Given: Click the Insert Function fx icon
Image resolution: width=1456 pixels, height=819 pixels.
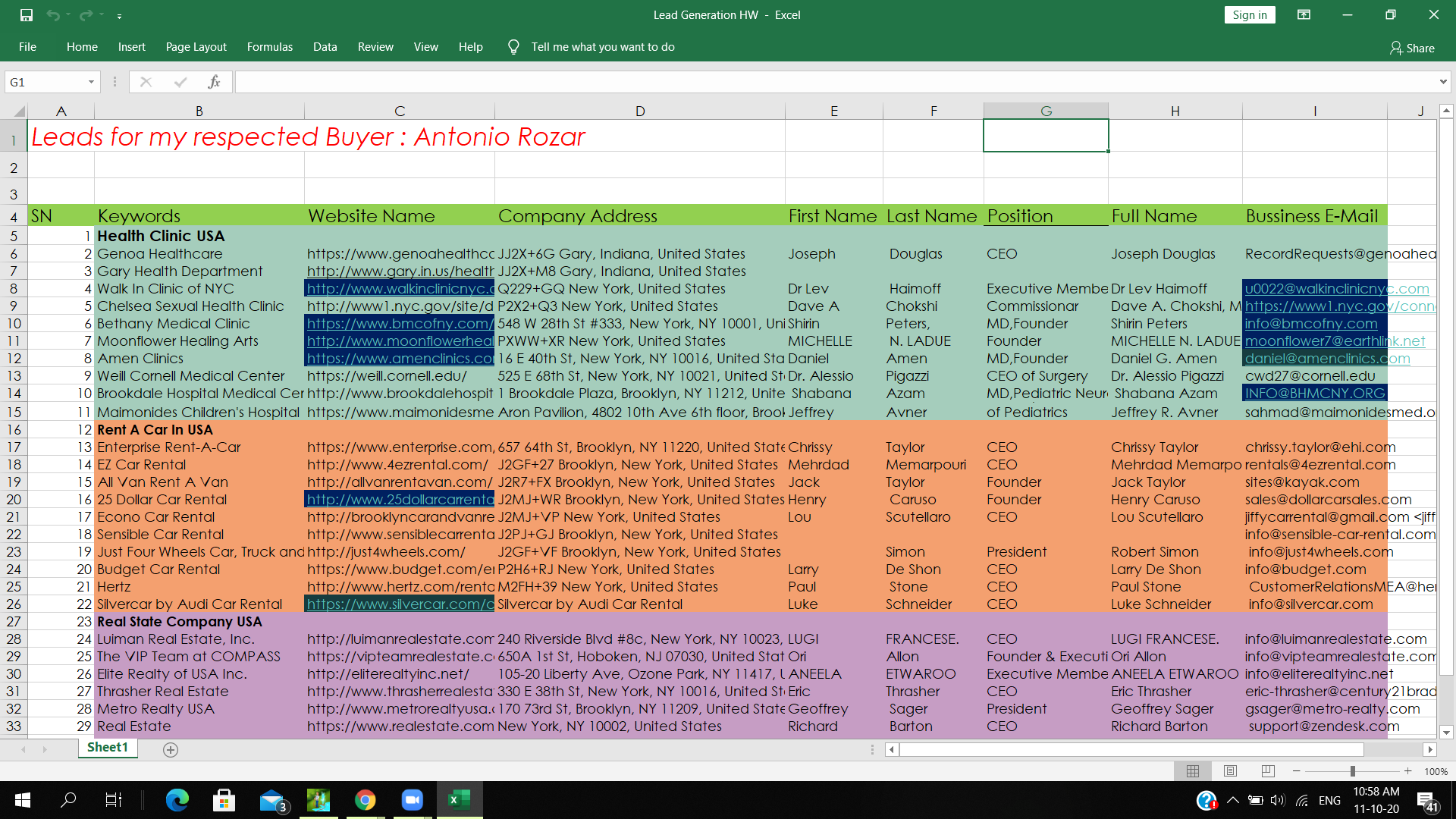Looking at the screenshot, I should [214, 82].
